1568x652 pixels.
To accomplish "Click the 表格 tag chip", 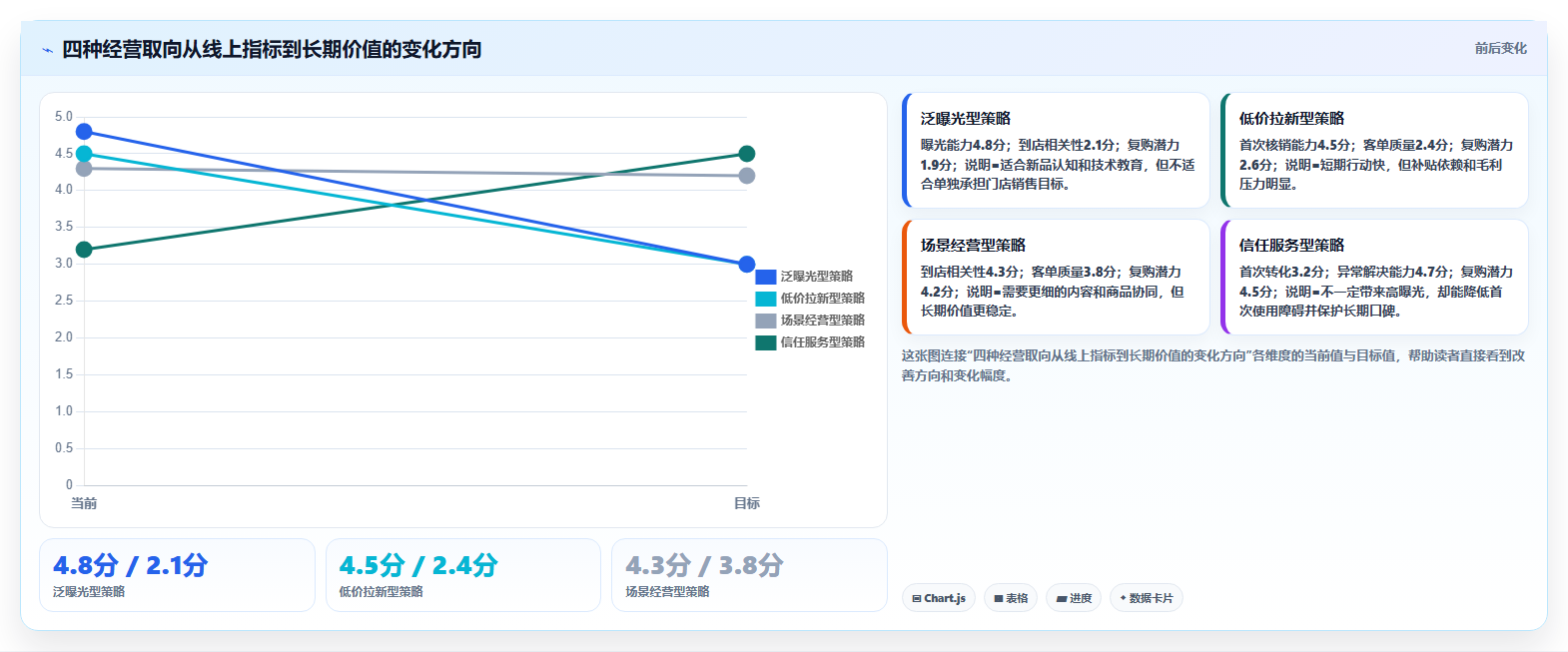I will 1011,598.
